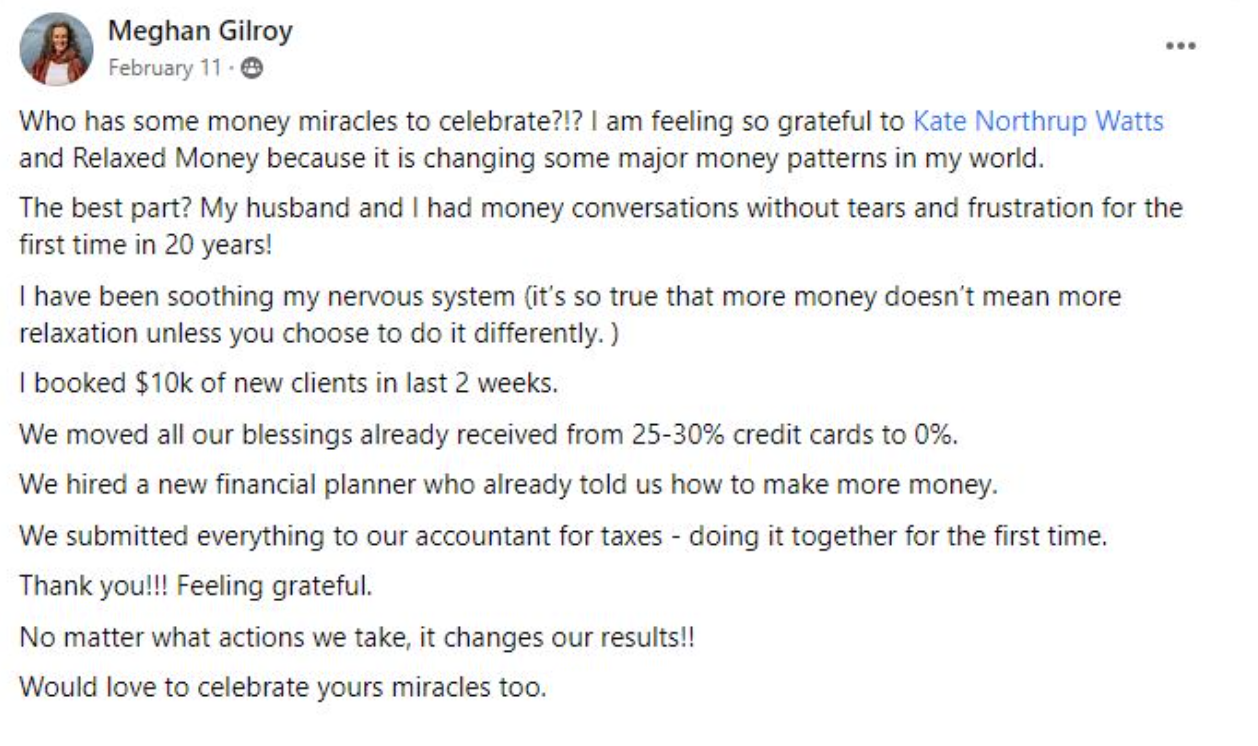The image size is (1258, 746).
Task: Click the "I booked $10k of new clients" line
Action: tap(288, 383)
